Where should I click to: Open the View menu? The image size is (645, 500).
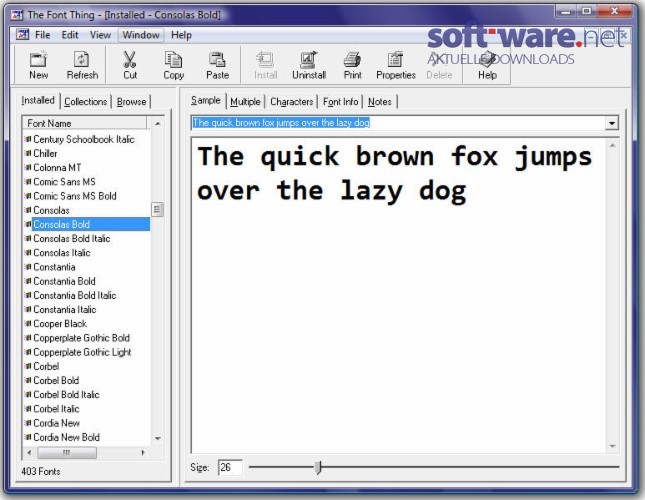coord(100,35)
